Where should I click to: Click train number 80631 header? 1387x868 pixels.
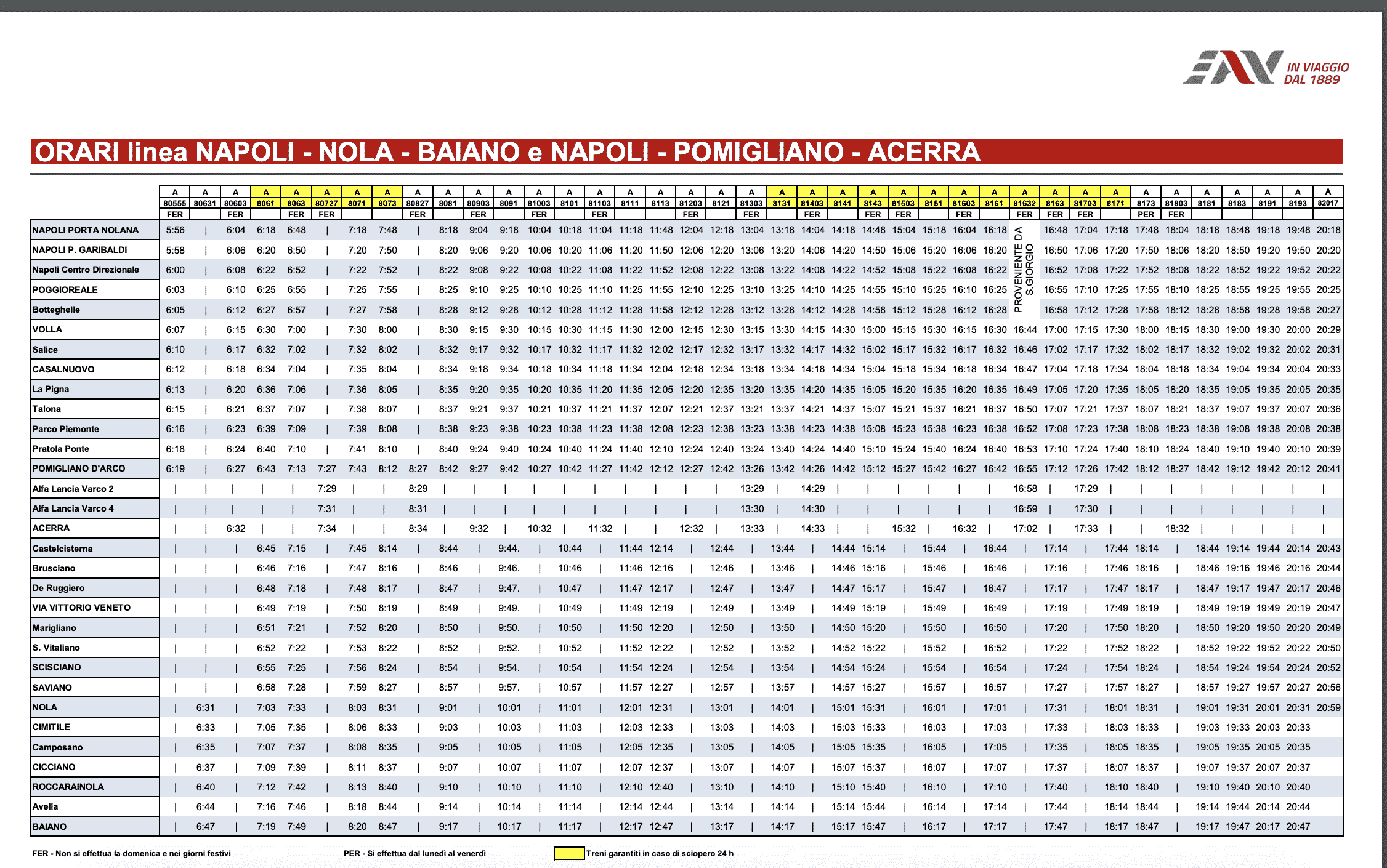point(205,203)
